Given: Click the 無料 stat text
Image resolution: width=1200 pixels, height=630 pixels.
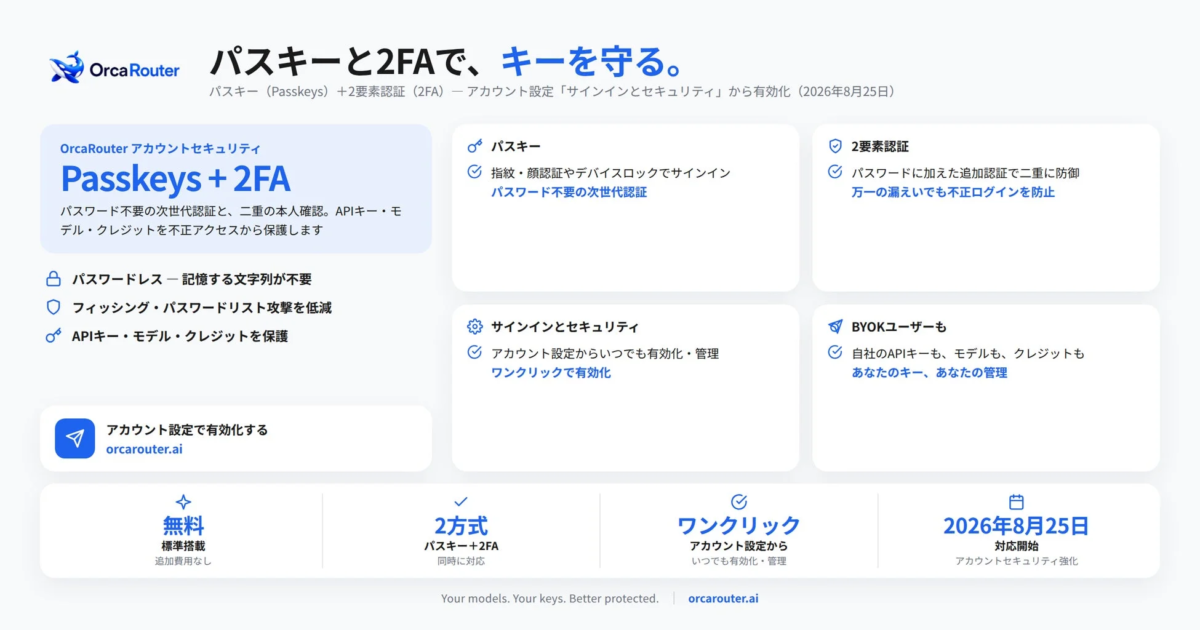Looking at the screenshot, I should [x=183, y=525].
